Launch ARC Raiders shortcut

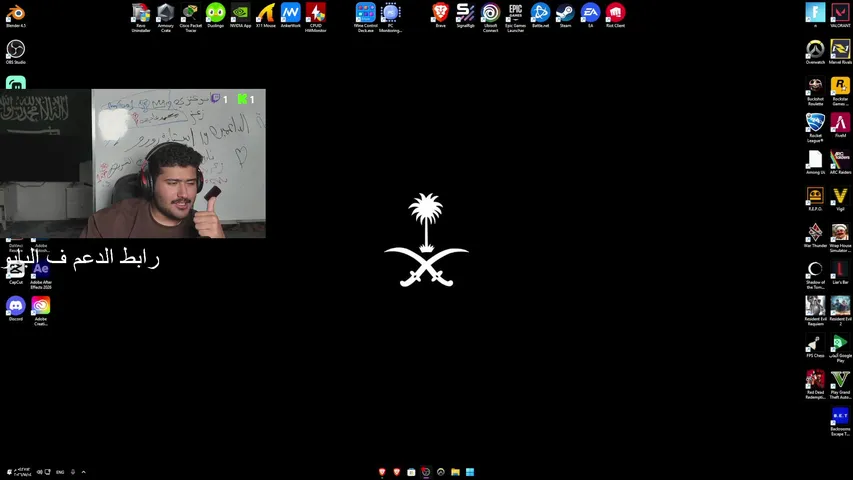(840, 162)
